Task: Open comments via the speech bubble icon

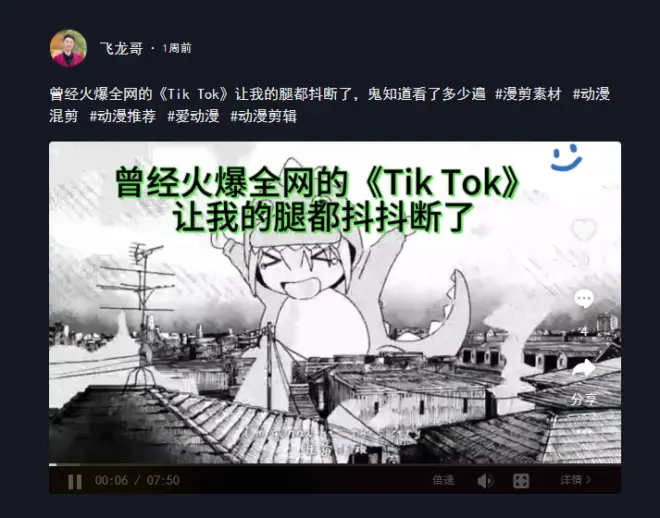Action: tap(584, 299)
